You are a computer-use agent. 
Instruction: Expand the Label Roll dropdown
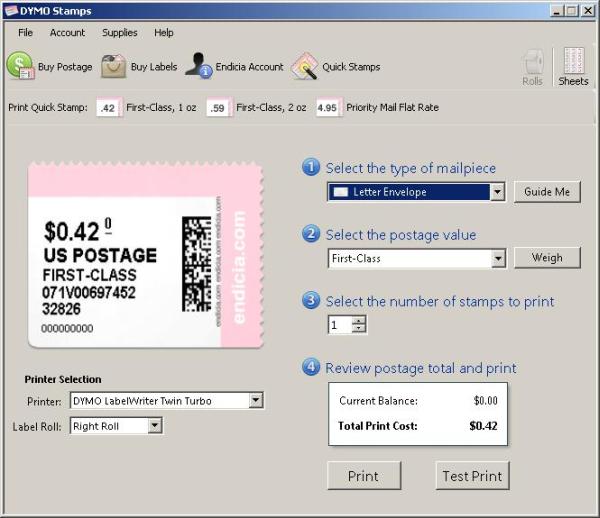click(x=155, y=426)
